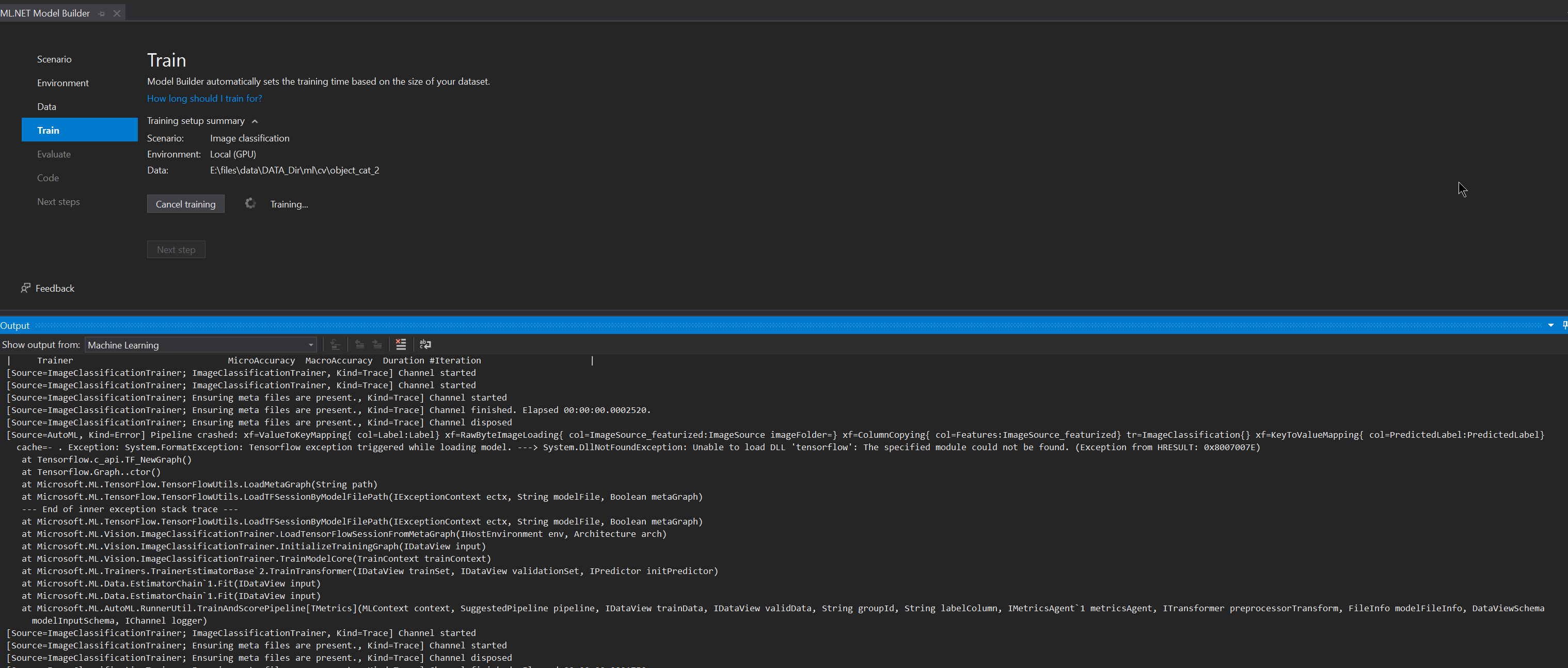Screen dimensions: 1568x668
Task: Open Show output from dropdown
Action: coord(200,345)
